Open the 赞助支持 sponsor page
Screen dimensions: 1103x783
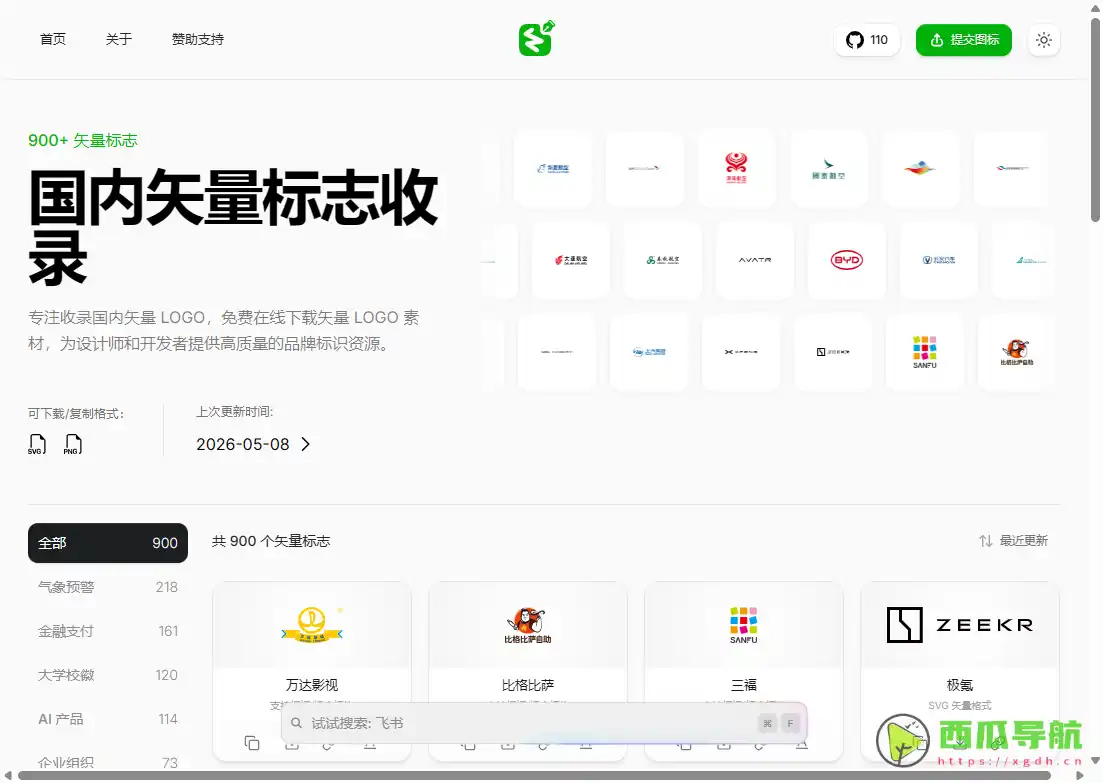[198, 39]
